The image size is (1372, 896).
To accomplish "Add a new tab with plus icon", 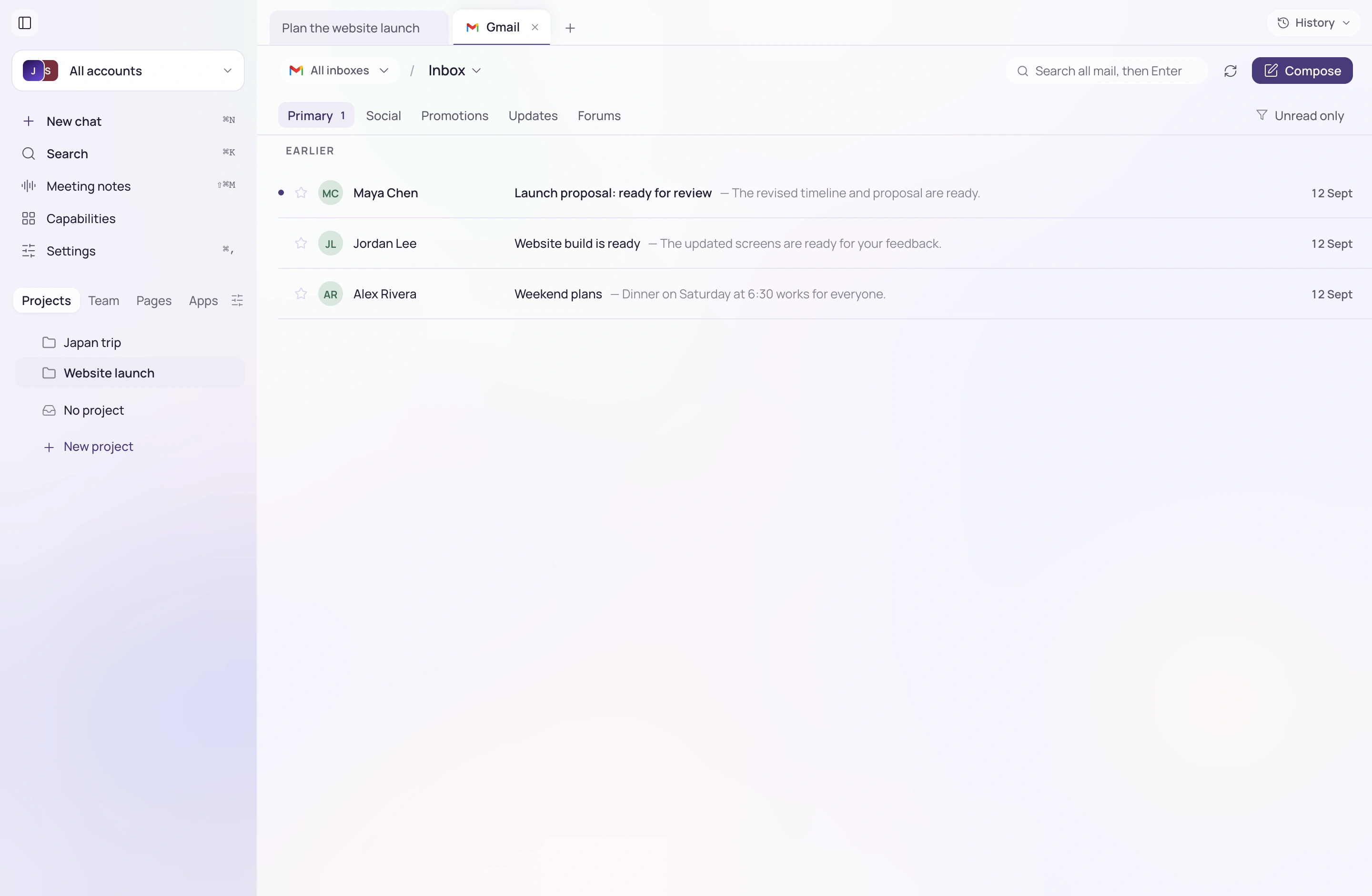I will [570, 28].
